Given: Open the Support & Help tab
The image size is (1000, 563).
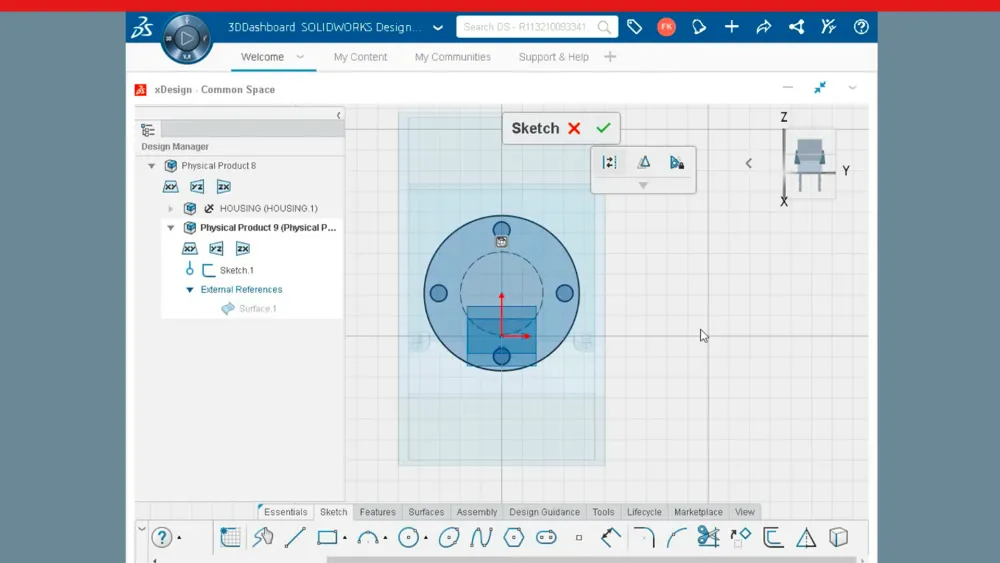Looking at the screenshot, I should pyautogui.click(x=554, y=57).
